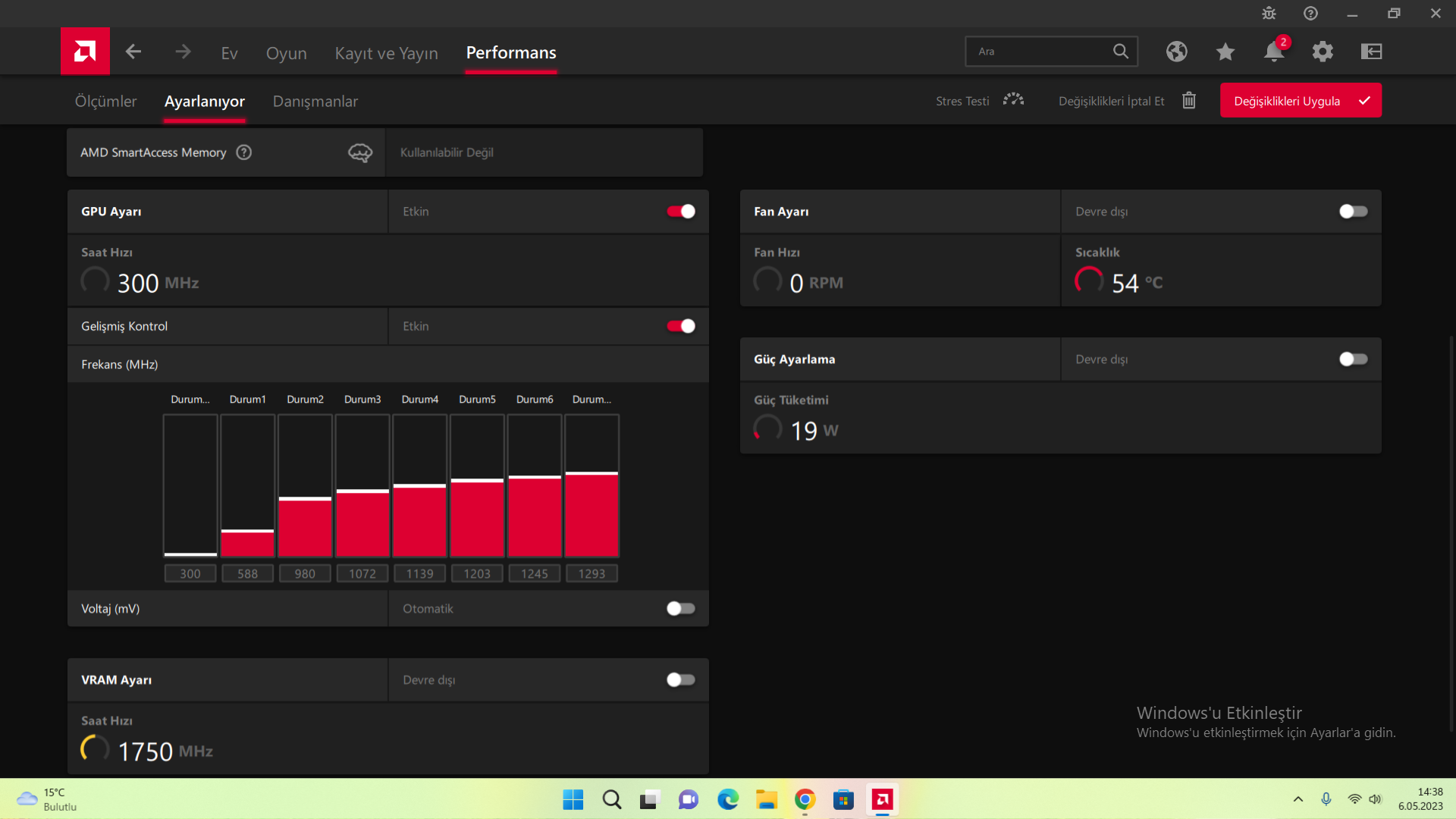This screenshot has width=1456, height=819.
Task: Open favorites star icon
Action: tap(1225, 52)
